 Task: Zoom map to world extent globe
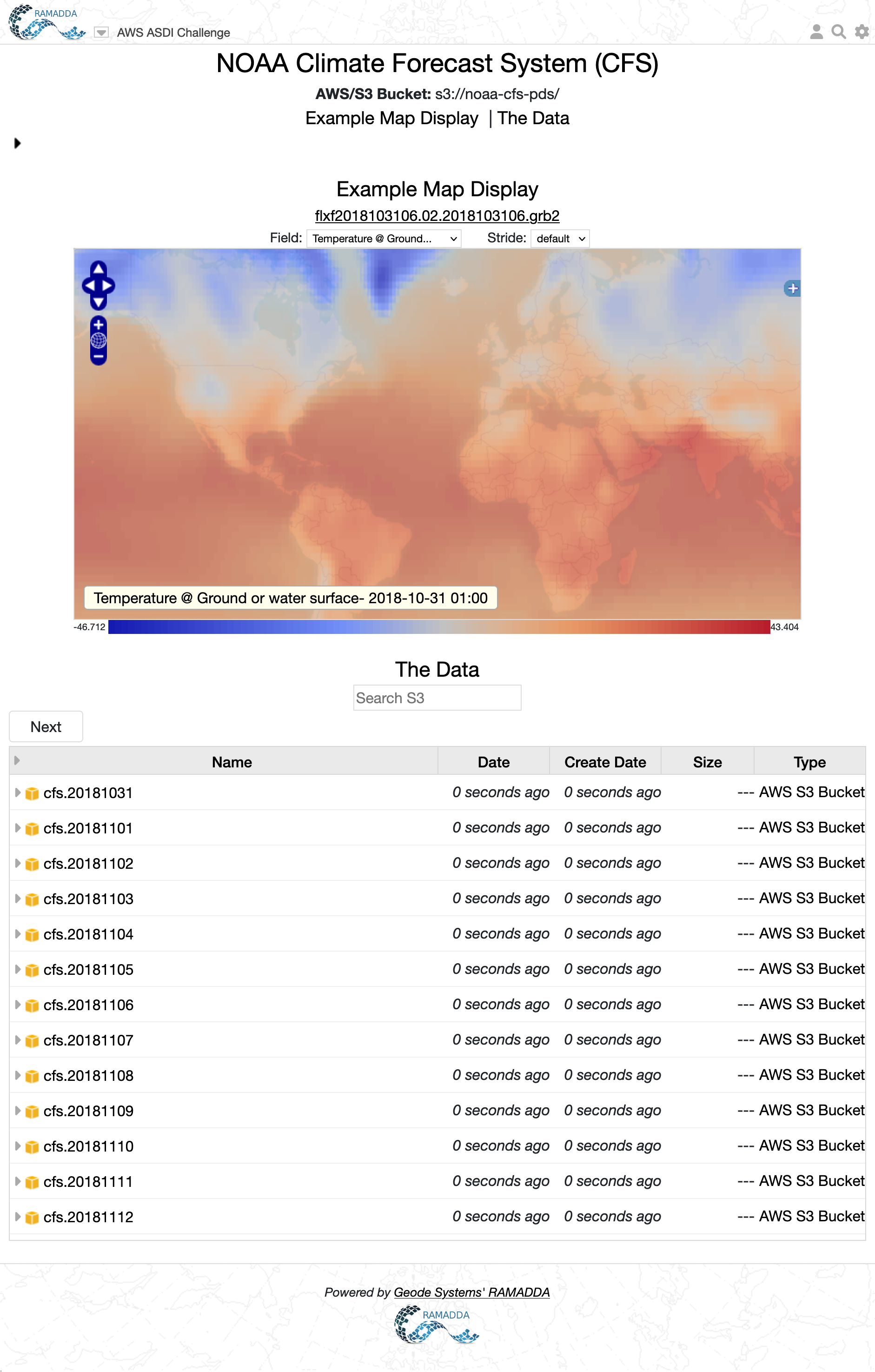(x=99, y=341)
